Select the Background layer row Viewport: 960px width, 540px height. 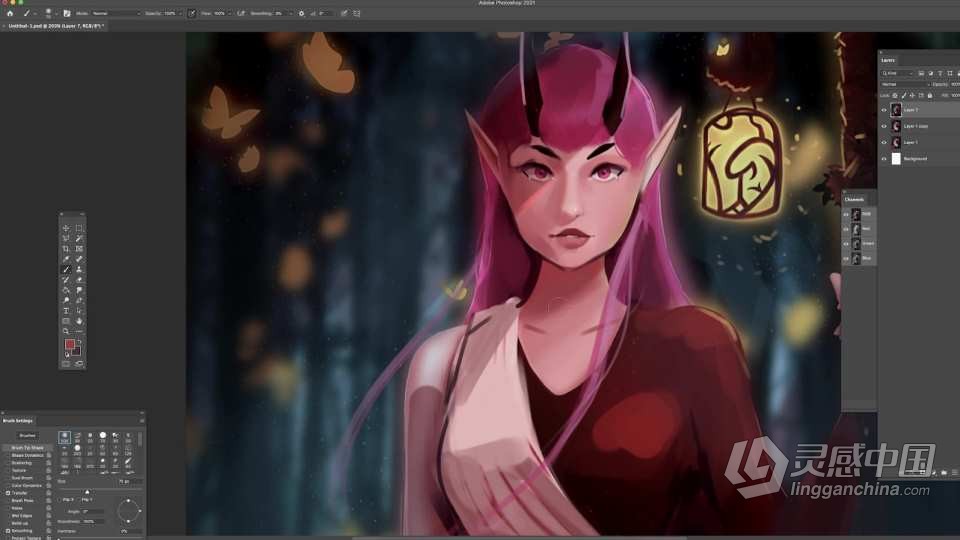(x=919, y=159)
